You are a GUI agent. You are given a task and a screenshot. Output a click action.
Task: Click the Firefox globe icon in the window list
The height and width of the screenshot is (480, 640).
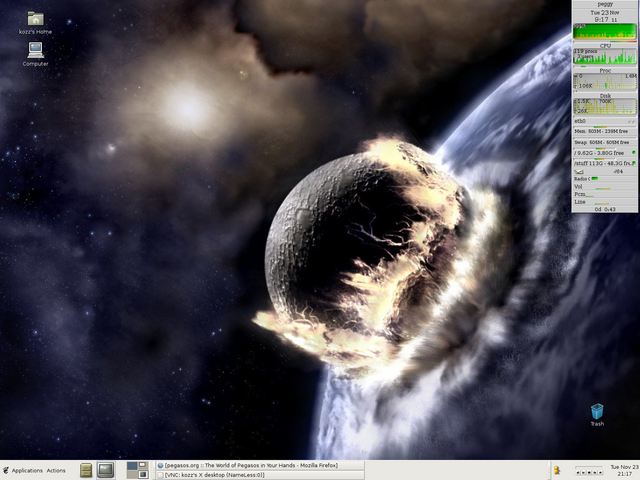click(160, 465)
